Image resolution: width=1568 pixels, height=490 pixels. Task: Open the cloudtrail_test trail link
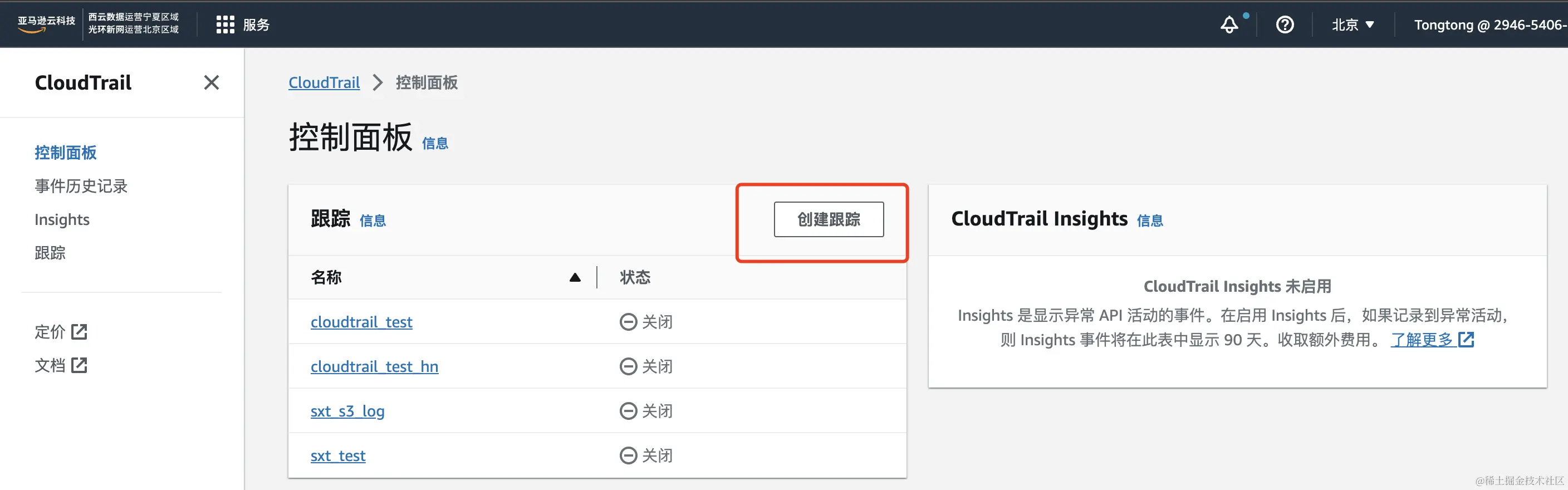361,322
